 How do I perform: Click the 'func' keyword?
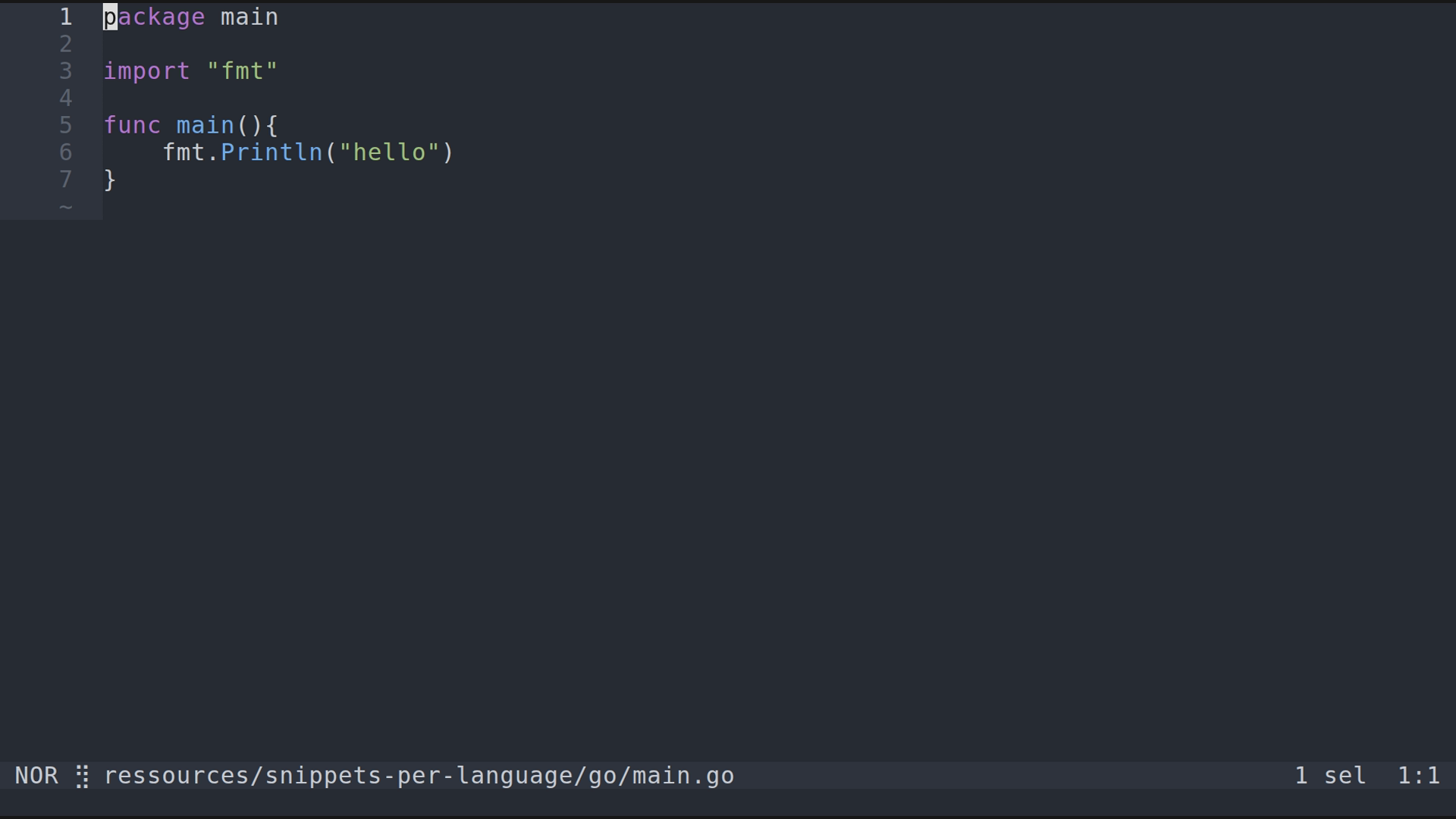[x=133, y=125]
